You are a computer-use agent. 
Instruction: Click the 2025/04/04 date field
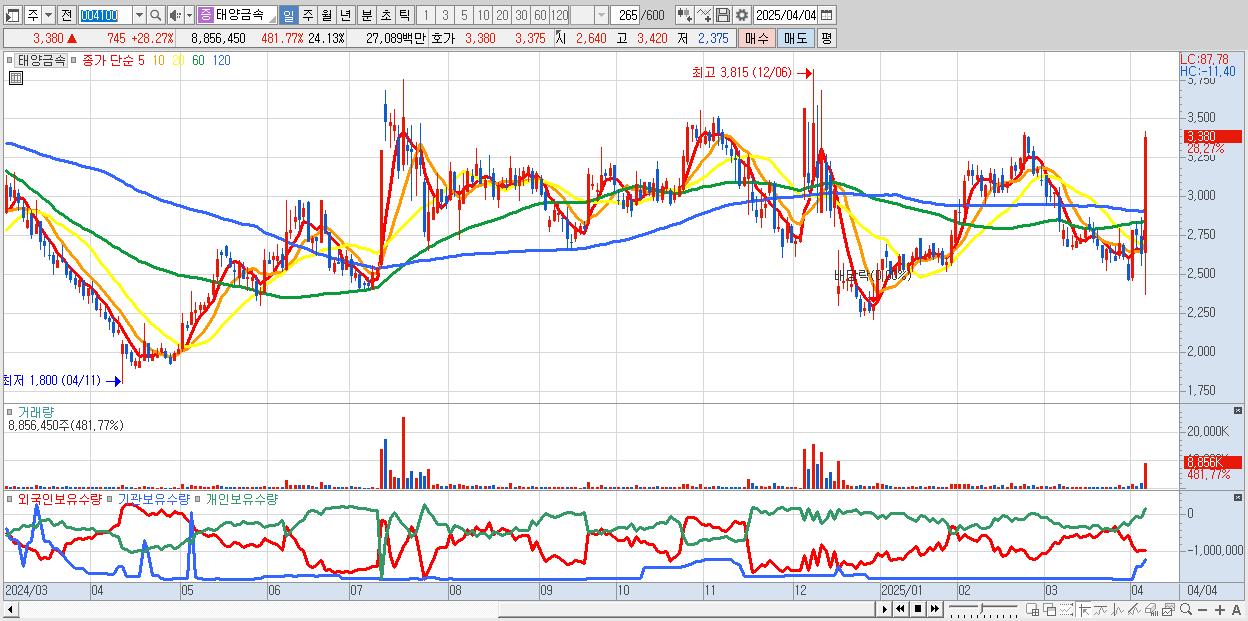pos(786,15)
